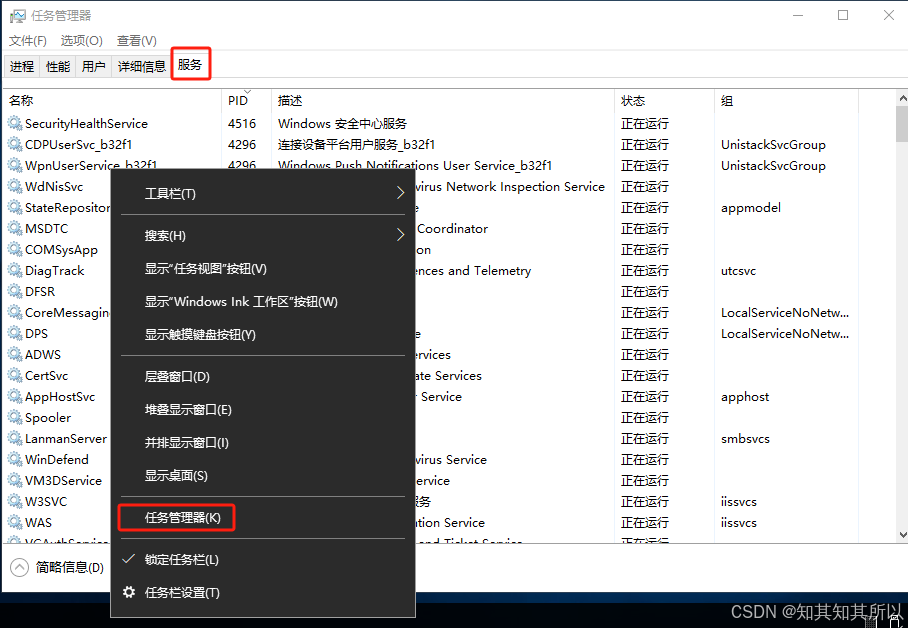Click group cell "apphost"
This screenshot has width=908, height=628.
(x=745, y=397)
